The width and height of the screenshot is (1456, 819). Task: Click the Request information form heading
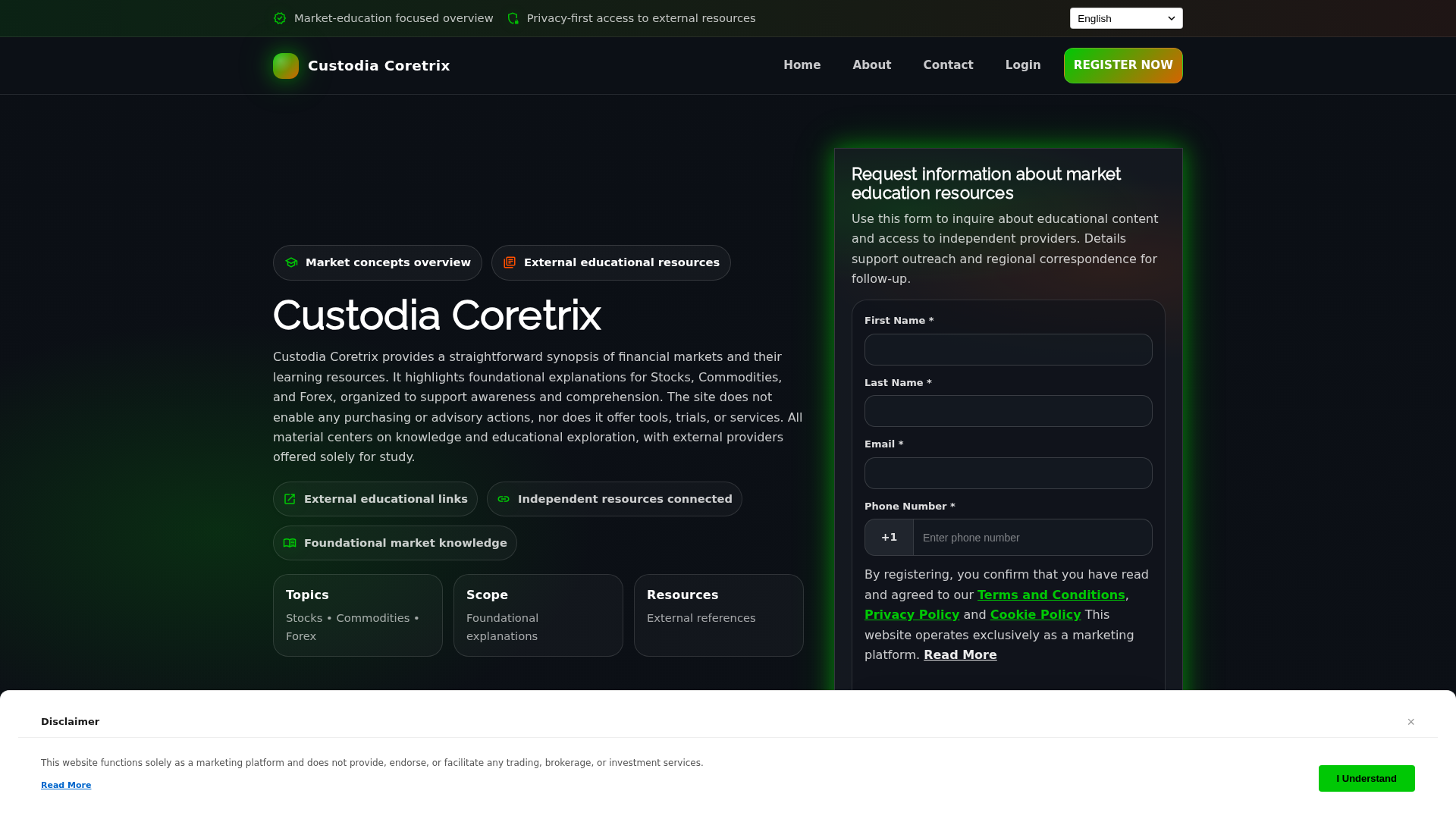(x=986, y=184)
